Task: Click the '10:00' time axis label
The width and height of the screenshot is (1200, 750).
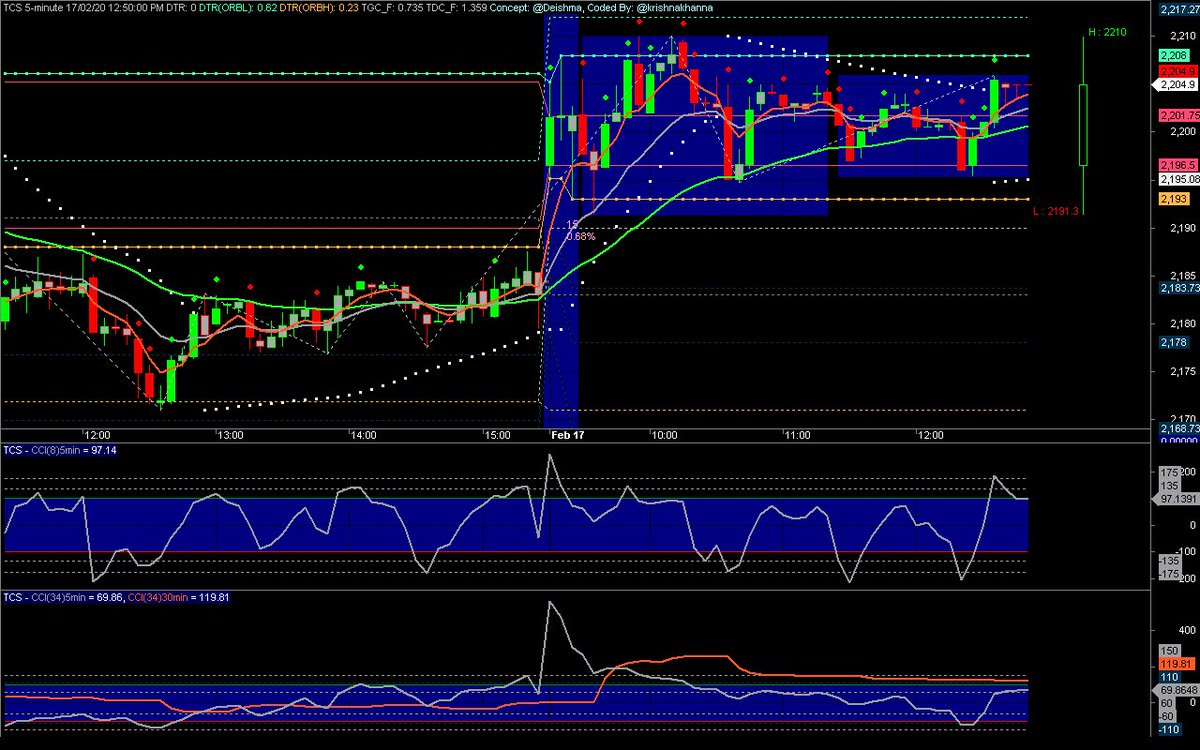Action: tap(664, 436)
